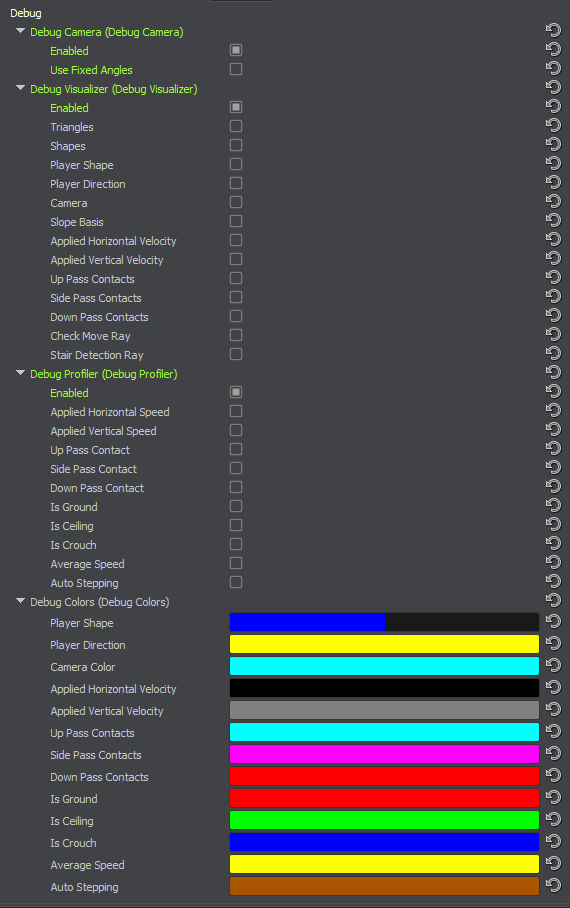
Task: Select the Debug header label
Action: tap(25, 13)
